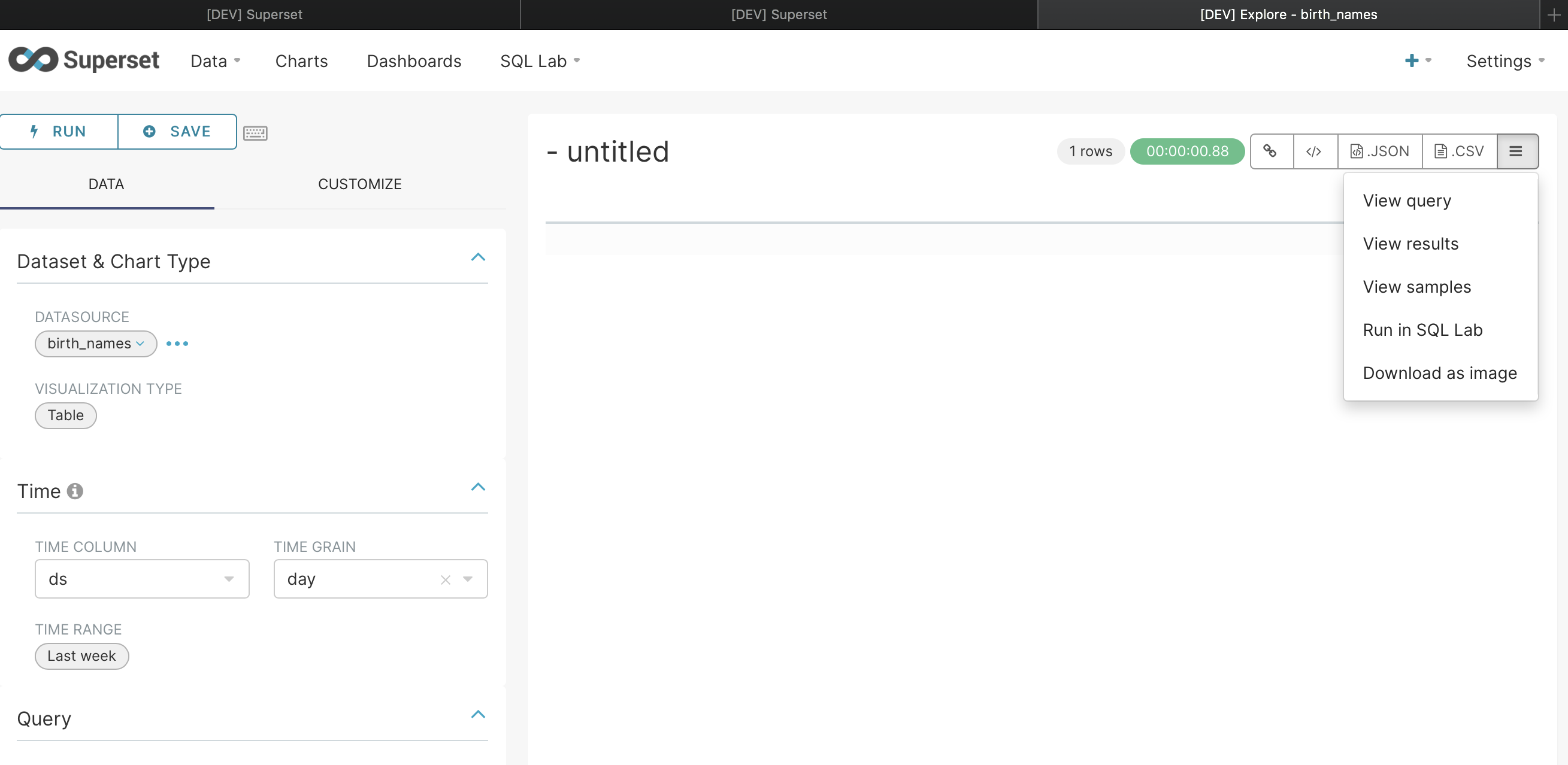Click the Superset logo

pos(84,60)
